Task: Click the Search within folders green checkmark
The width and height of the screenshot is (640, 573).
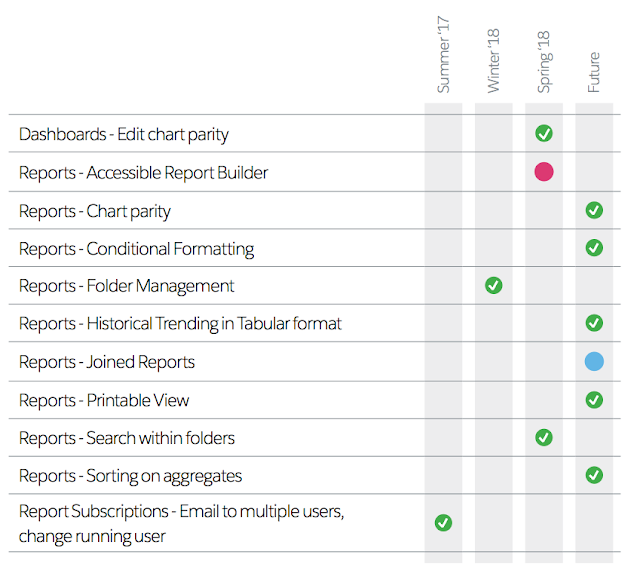Action: click(544, 437)
